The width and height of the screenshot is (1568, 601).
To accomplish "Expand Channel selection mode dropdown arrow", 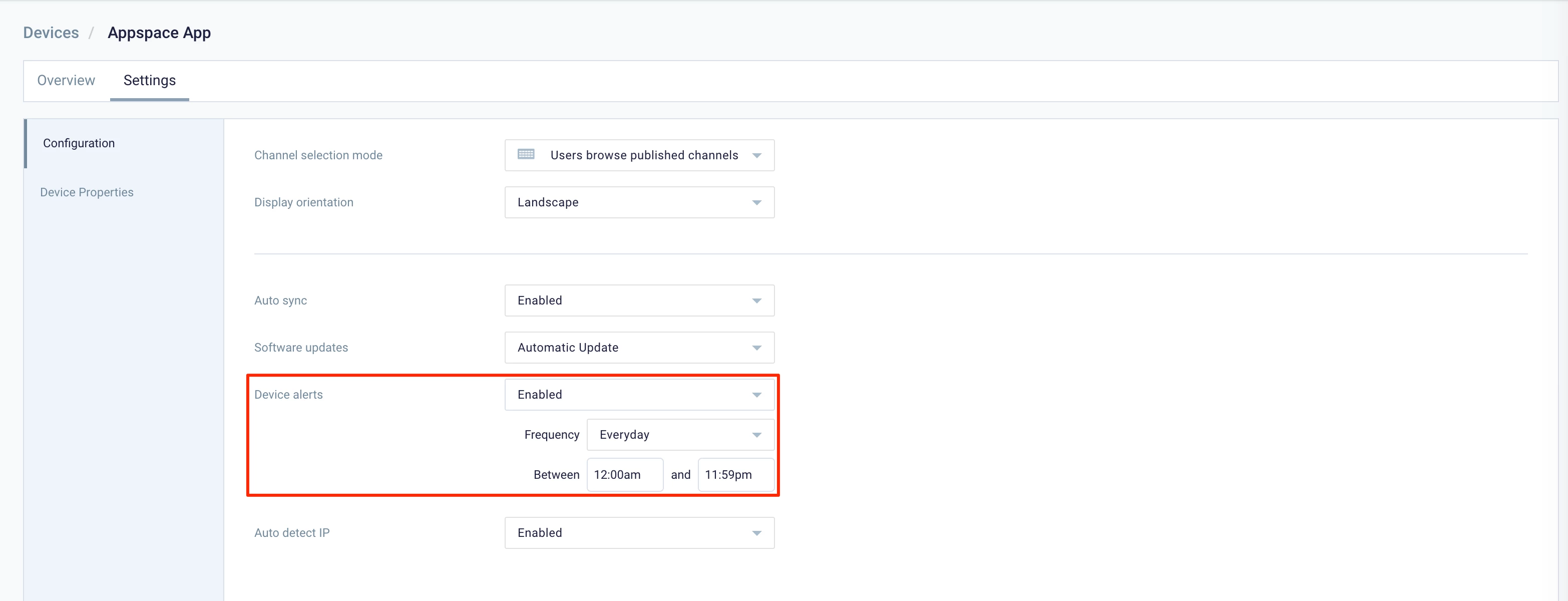I will point(756,155).
